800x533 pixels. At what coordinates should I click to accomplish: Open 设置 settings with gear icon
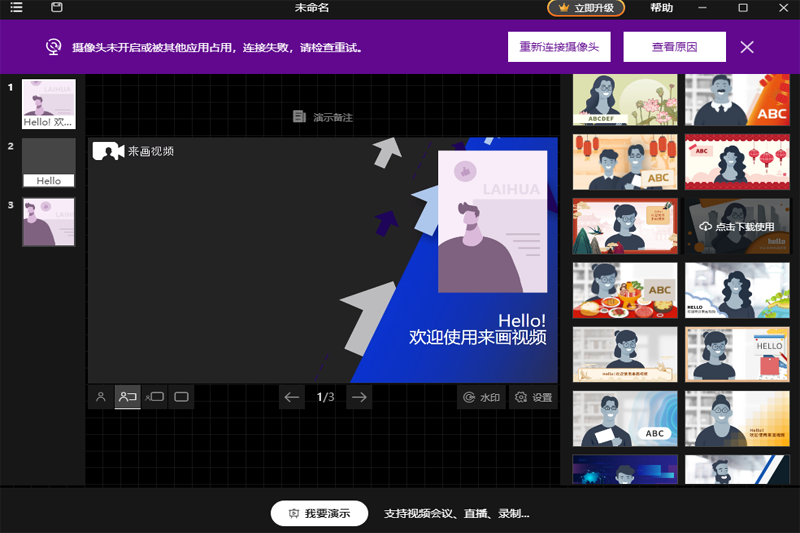pos(533,397)
